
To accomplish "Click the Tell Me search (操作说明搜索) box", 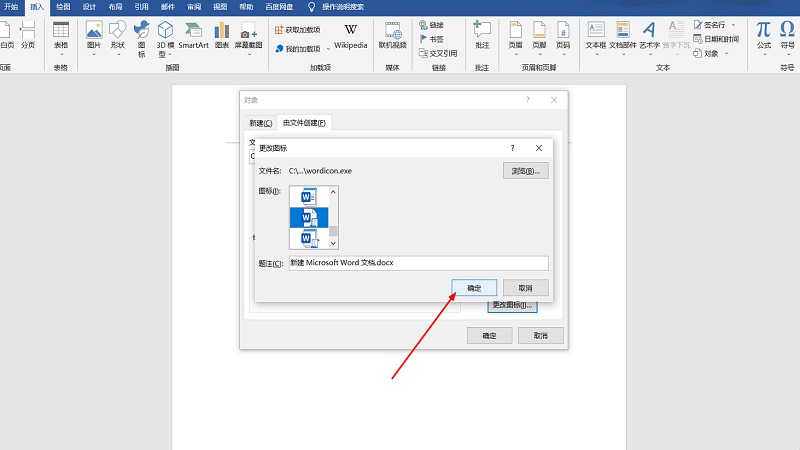I will click(343, 7).
